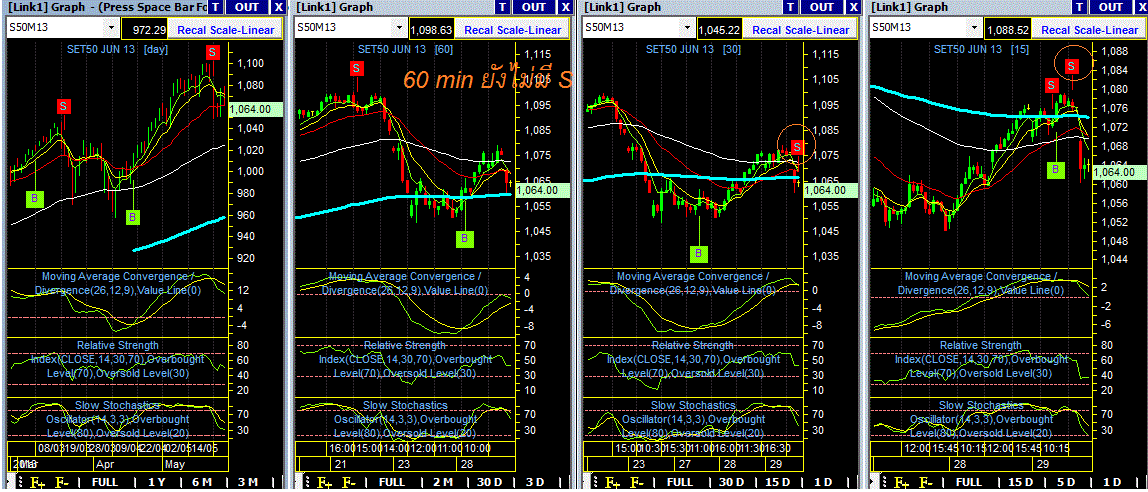Click the green B marker in 60-minute chart
This screenshot has height=492, width=1148.
pos(465,239)
